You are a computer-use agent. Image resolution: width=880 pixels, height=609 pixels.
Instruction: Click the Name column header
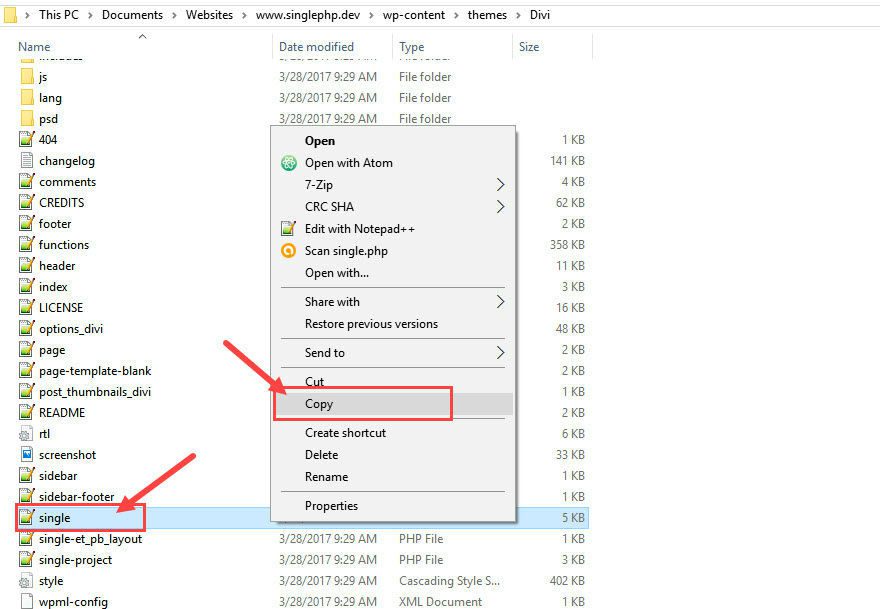click(34, 47)
